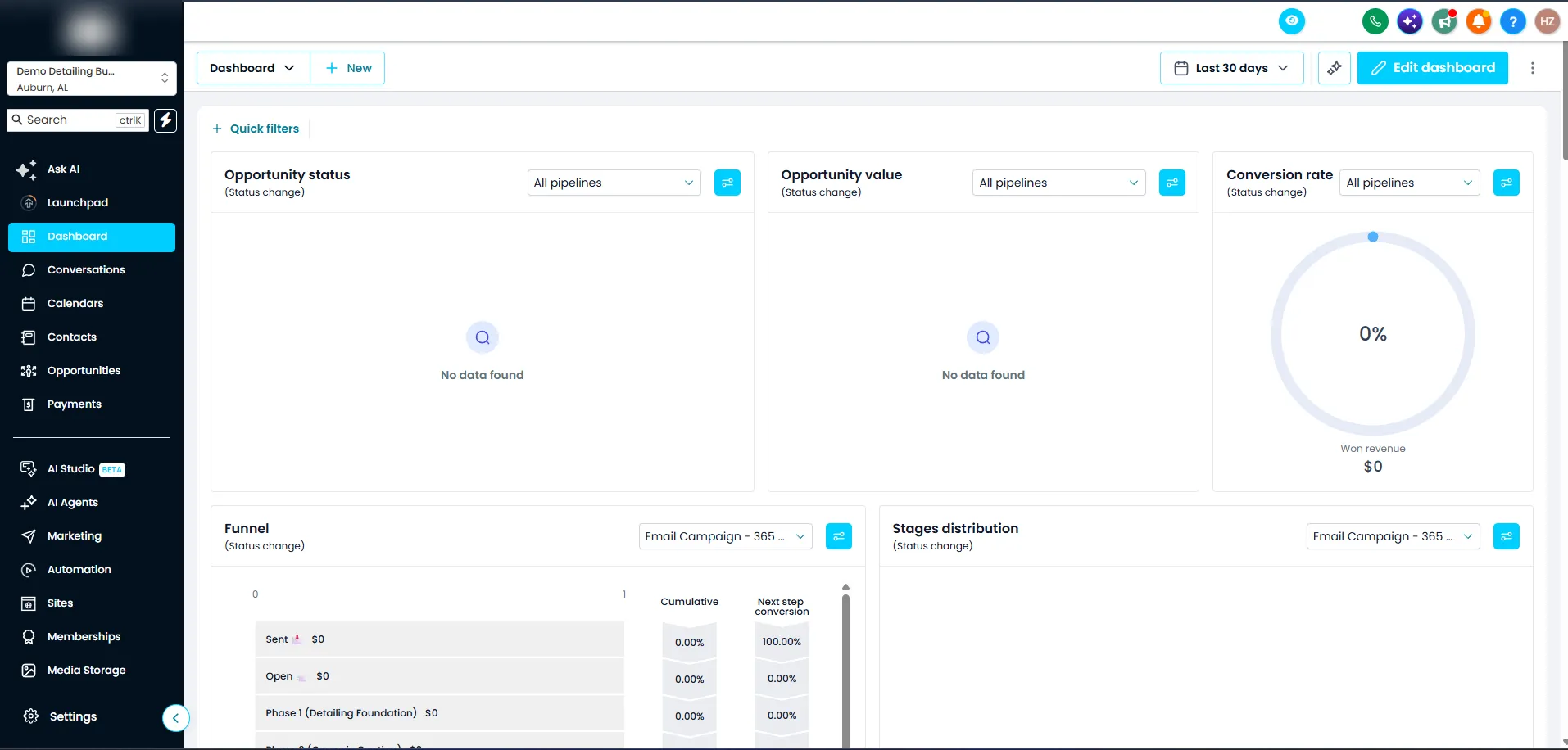Screen dimensions: 1568x750
Task: Click Marketing paper-plane icon
Action: click(x=29, y=536)
